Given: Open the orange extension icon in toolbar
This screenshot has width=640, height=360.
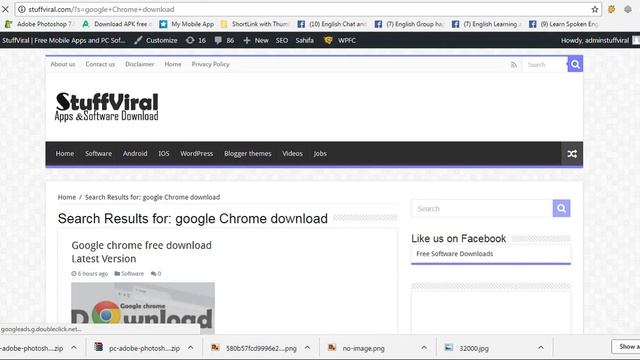Looking at the screenshot, I should 611,9.
